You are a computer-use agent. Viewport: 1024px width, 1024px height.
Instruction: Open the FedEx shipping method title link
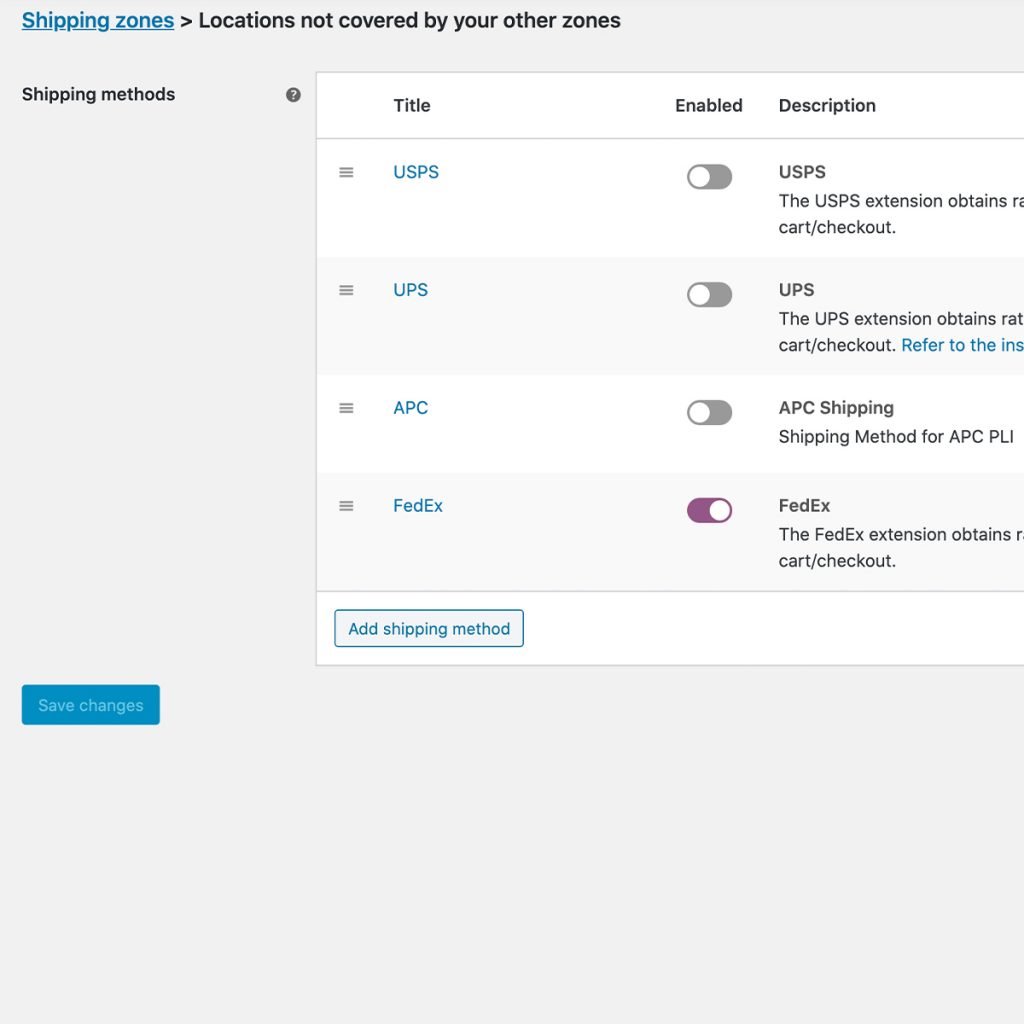click(x=418, y=506)
